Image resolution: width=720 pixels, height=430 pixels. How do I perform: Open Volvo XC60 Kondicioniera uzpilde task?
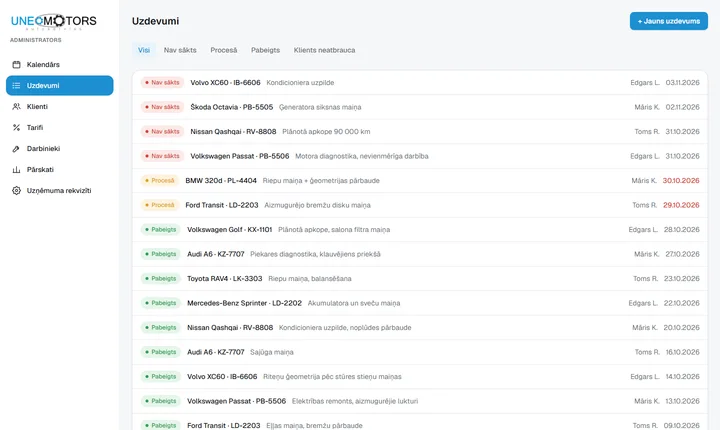[420, 83]
